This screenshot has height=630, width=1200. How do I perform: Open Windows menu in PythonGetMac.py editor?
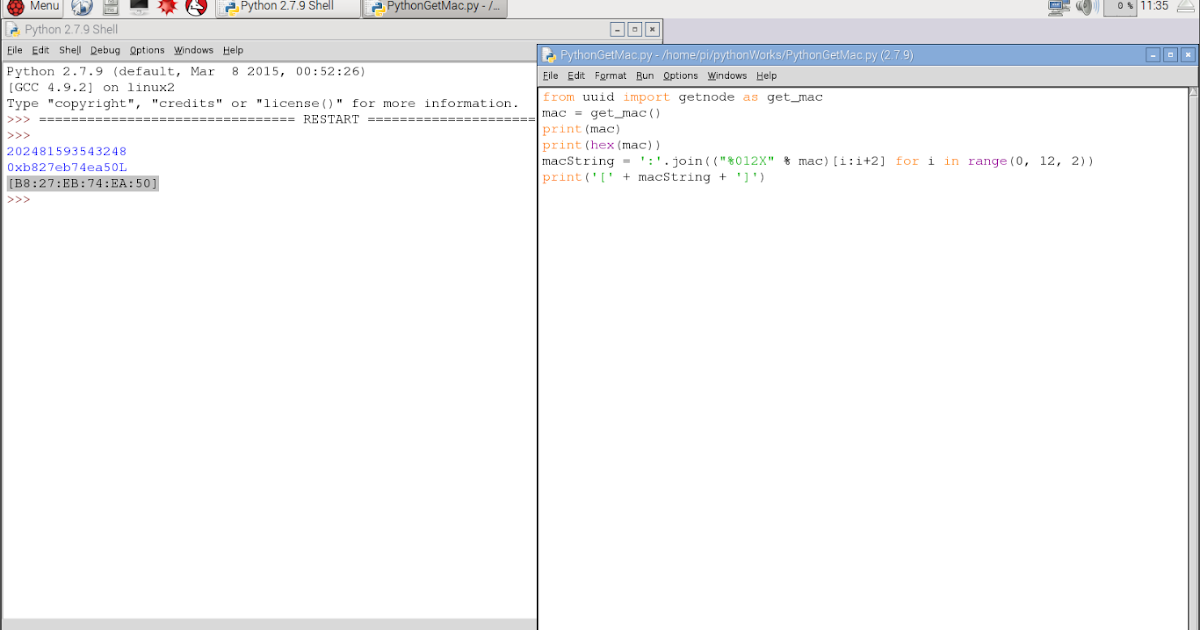coord(727,76)
